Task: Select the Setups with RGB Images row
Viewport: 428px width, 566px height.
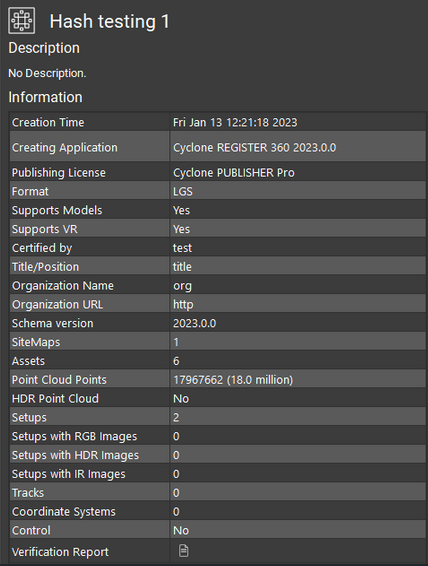Action: (218, 436)
